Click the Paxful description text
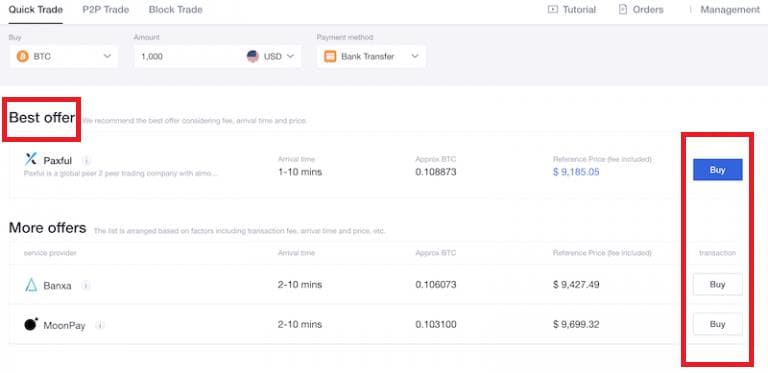The image size is (768, 373). (120, 173)
